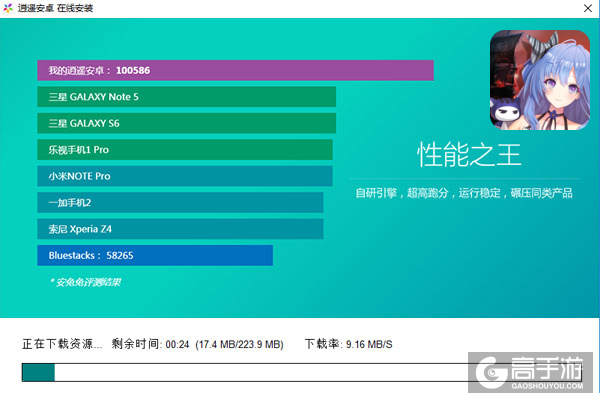
Task: Click the 下载率 9.16 MB/S readout
Action: (348, 344)
